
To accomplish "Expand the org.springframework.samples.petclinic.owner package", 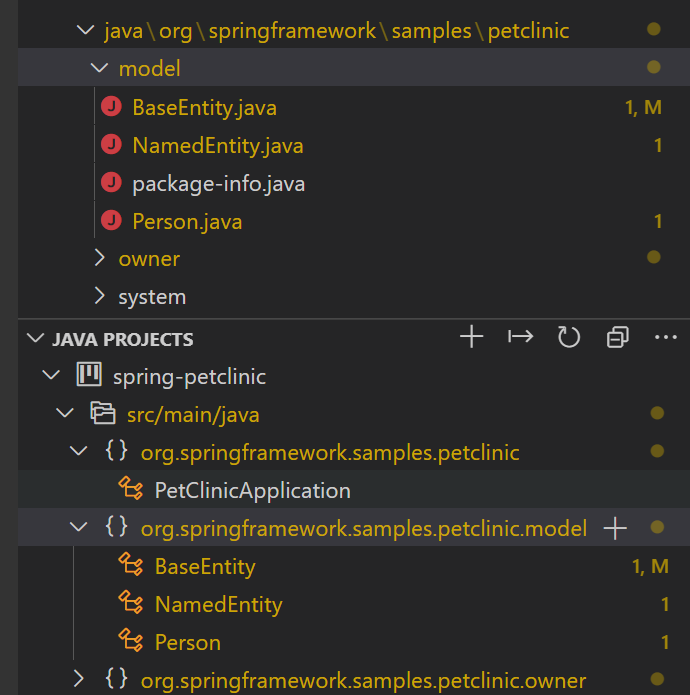I will [x=79, y=680].
